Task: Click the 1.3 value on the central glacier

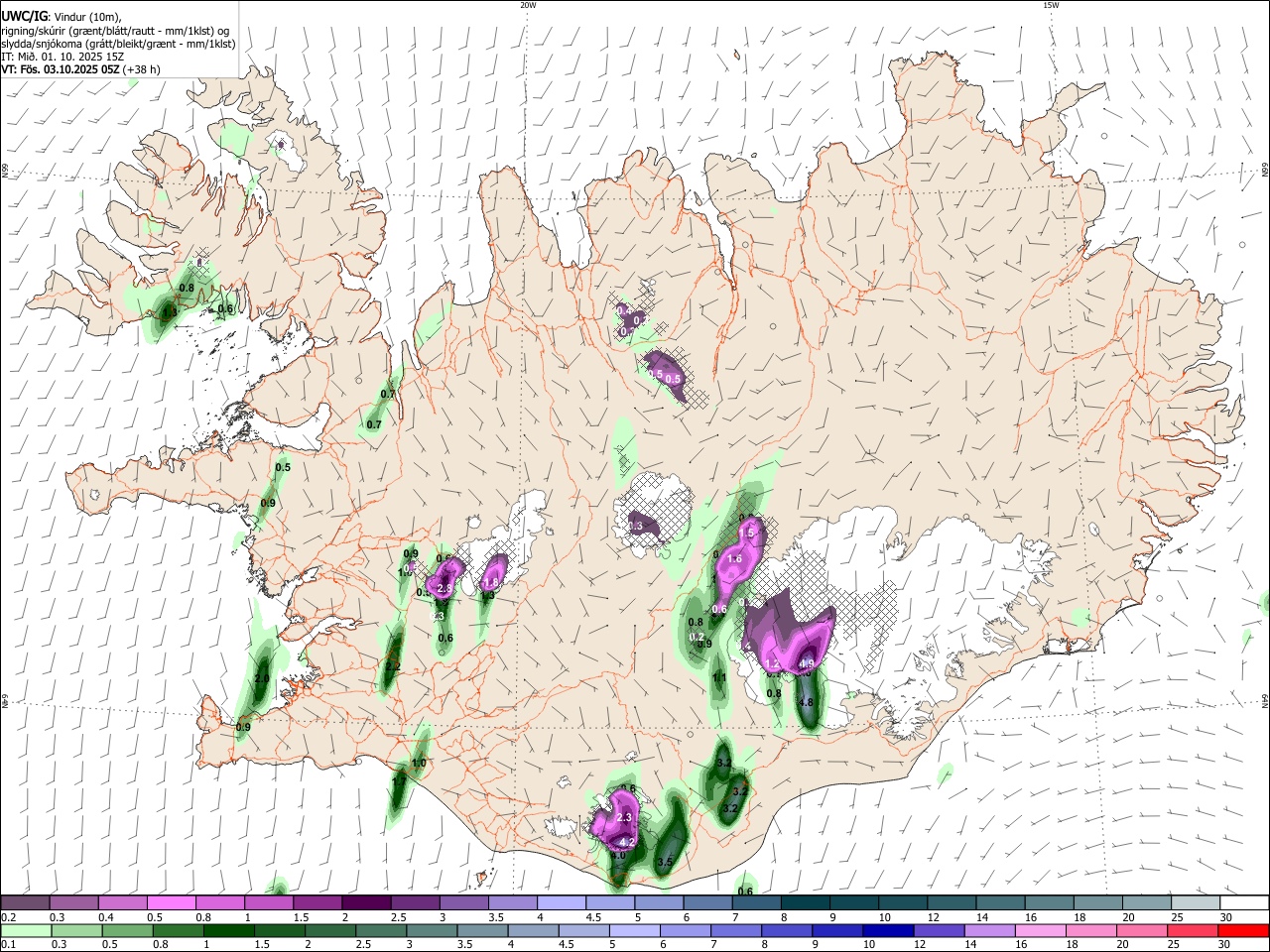Action: 636,526
